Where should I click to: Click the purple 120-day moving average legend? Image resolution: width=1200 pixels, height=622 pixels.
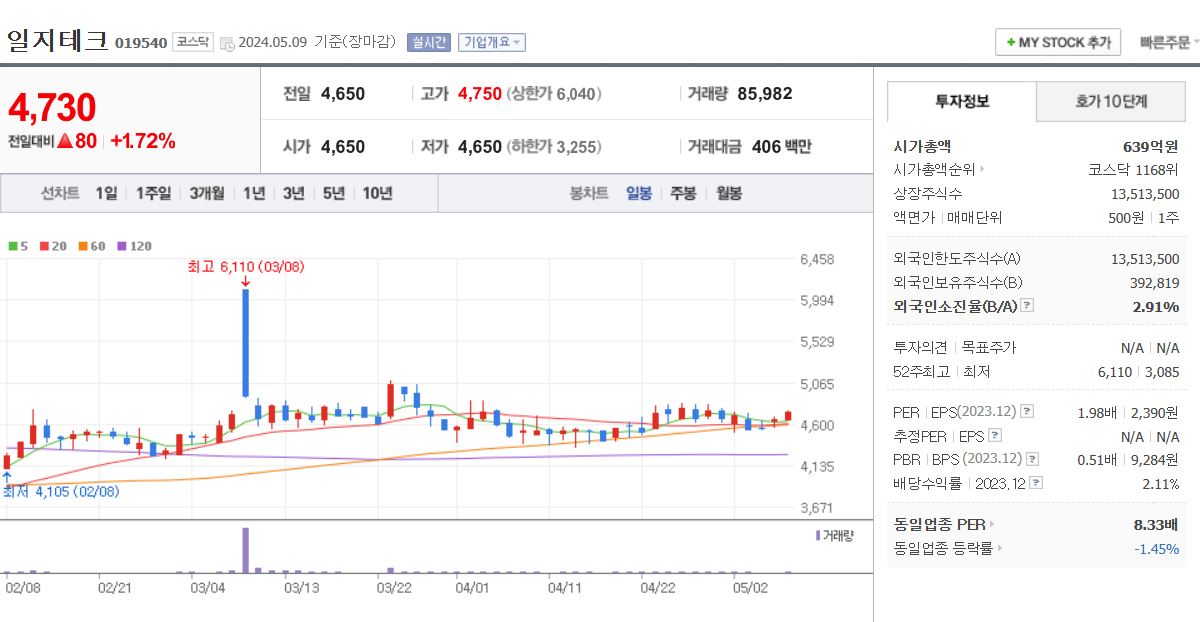[134, 245]
